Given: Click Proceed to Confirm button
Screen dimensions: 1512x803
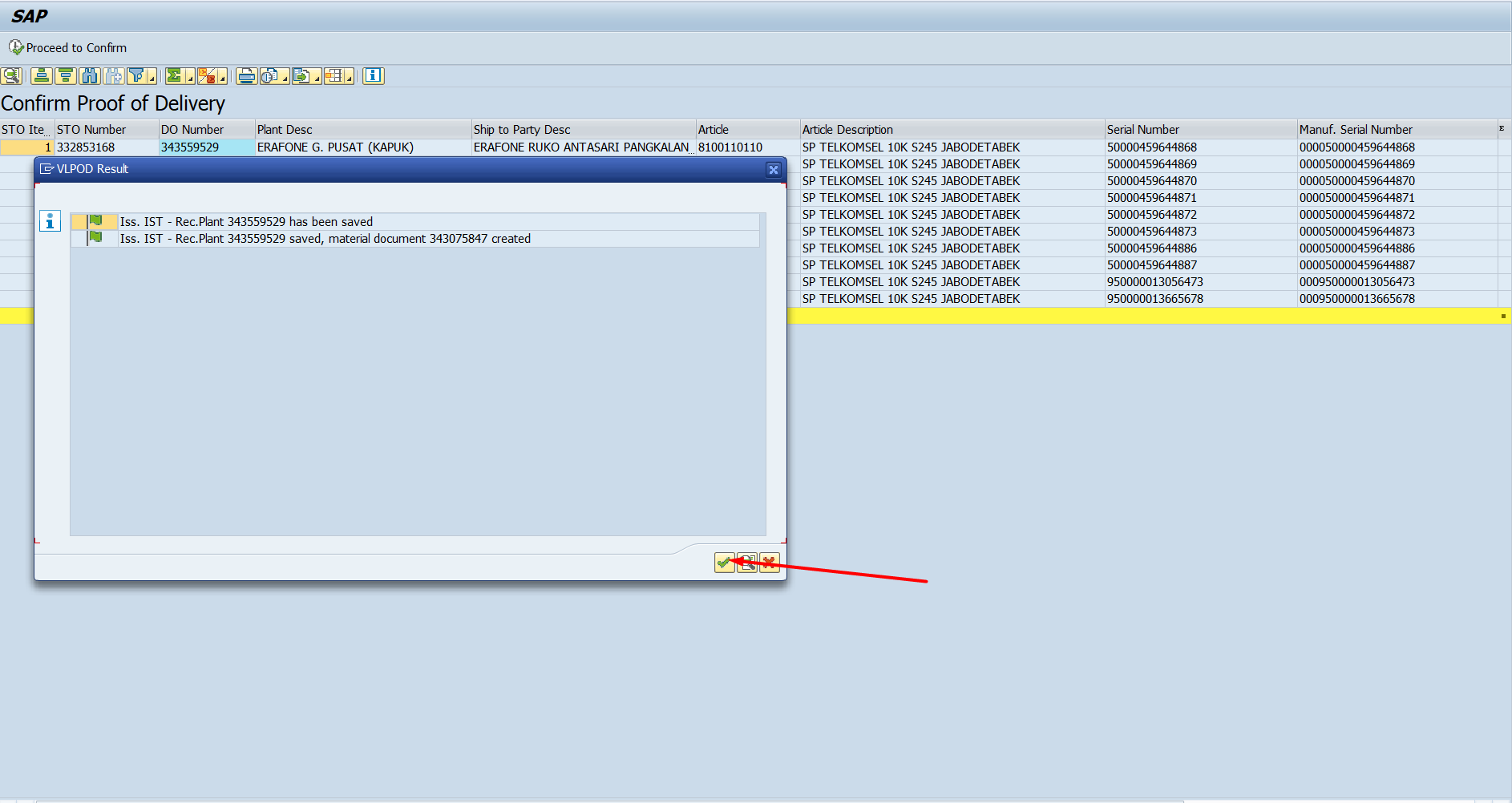Looking at the screenshot, I should point(68,48).
